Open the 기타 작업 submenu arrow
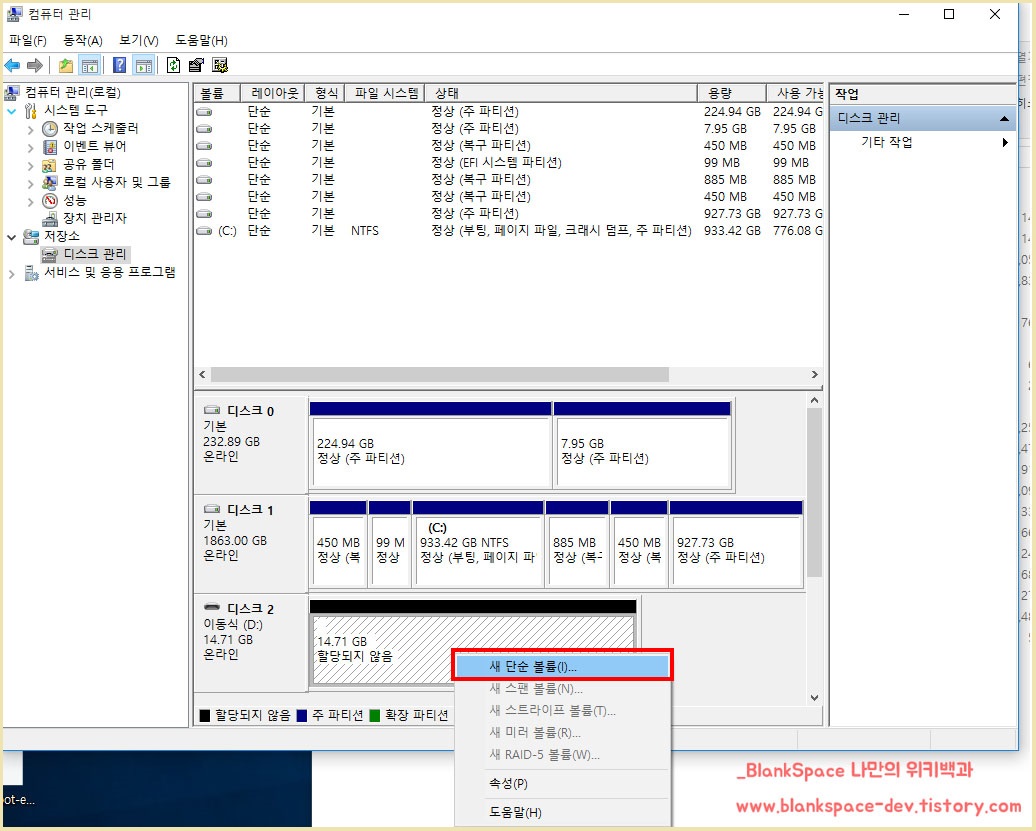The image size is (1036, 831). (1005, 143)
